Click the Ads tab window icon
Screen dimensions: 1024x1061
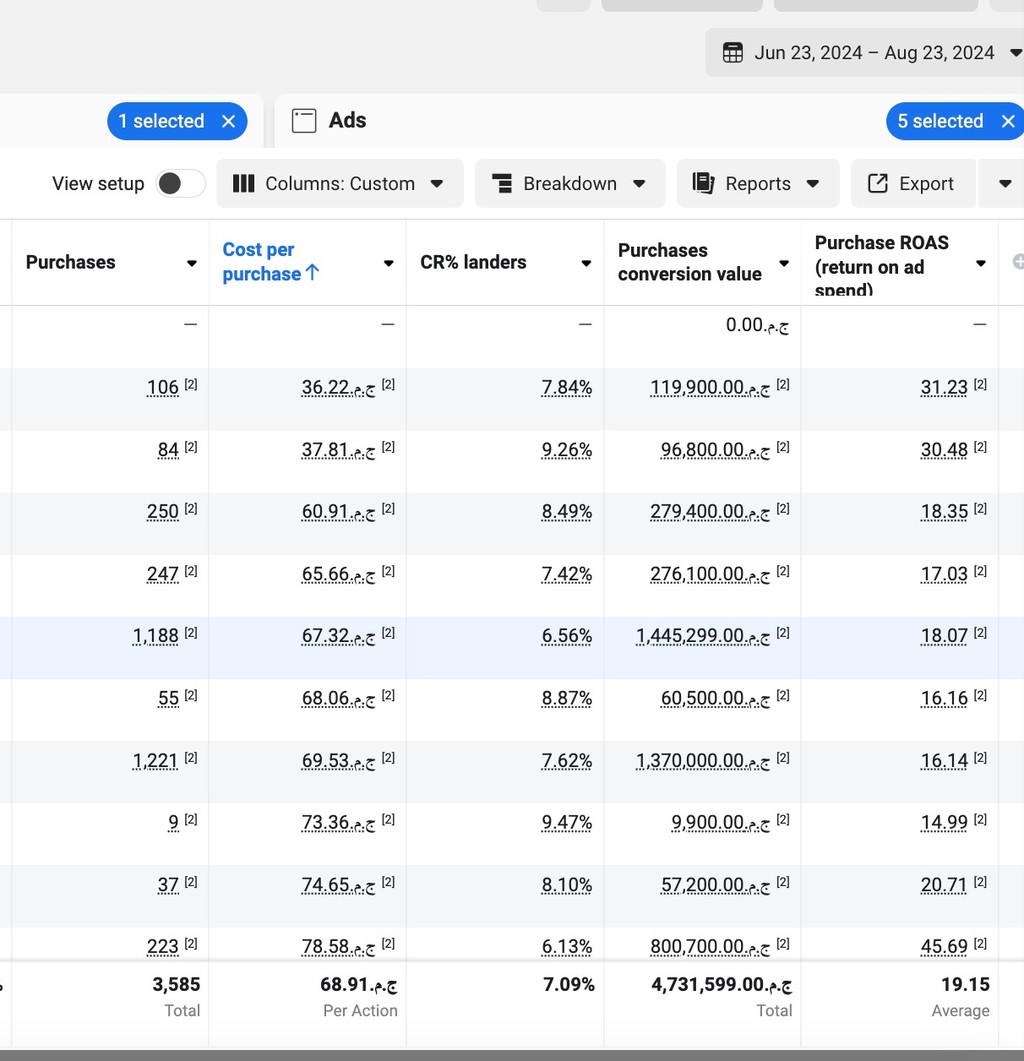point(304,120)
